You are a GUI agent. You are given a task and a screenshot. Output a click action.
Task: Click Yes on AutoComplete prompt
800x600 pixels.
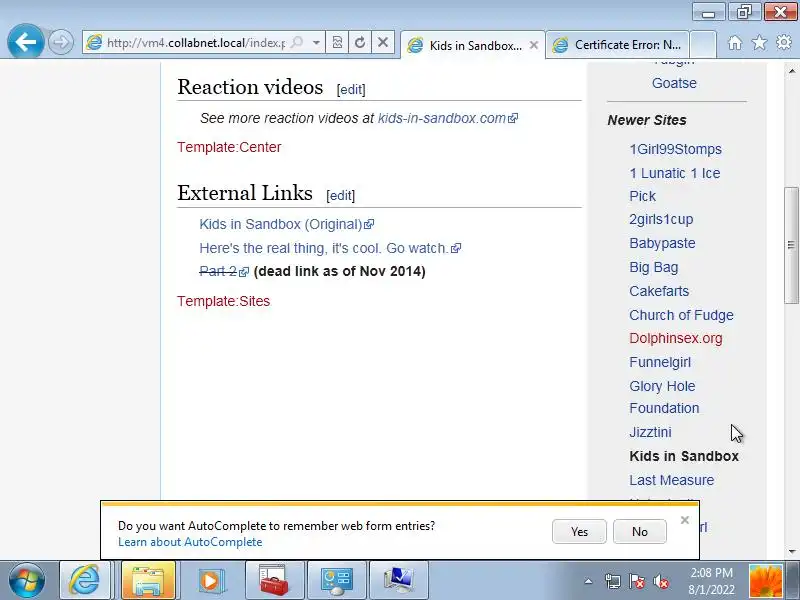tap(579, 532)
